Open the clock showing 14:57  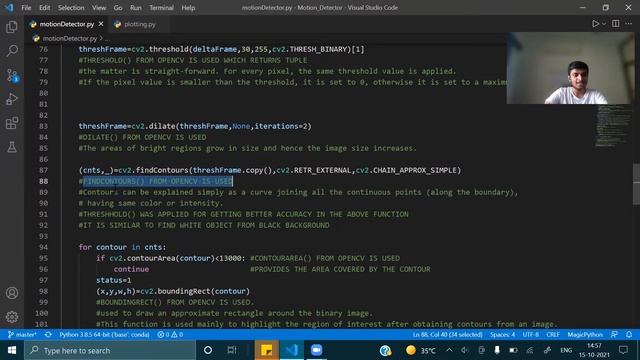click(x=594, y=350)
